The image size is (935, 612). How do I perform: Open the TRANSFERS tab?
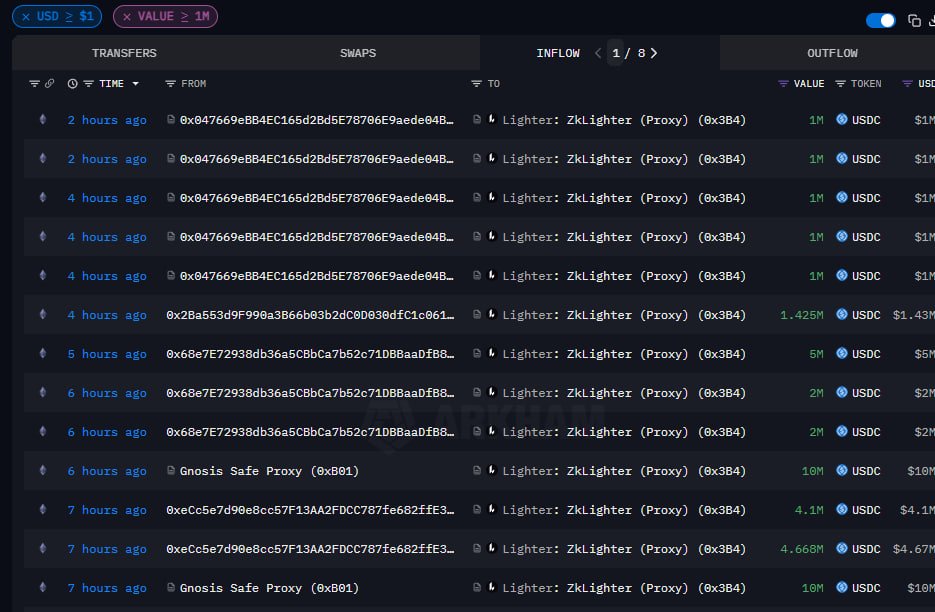[x=124, y=52]
